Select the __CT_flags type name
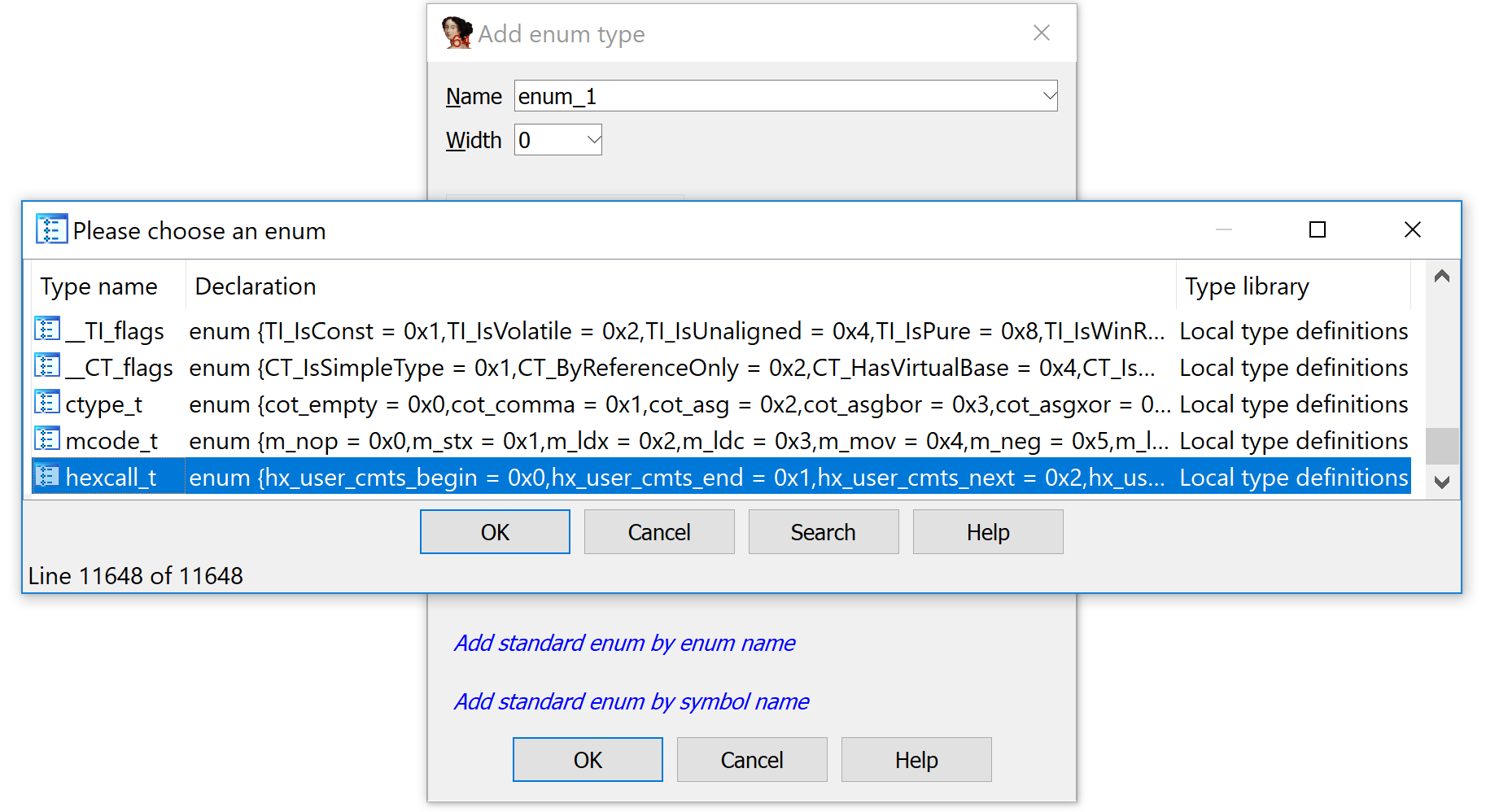1486x812 pixels. click(119, 368)
